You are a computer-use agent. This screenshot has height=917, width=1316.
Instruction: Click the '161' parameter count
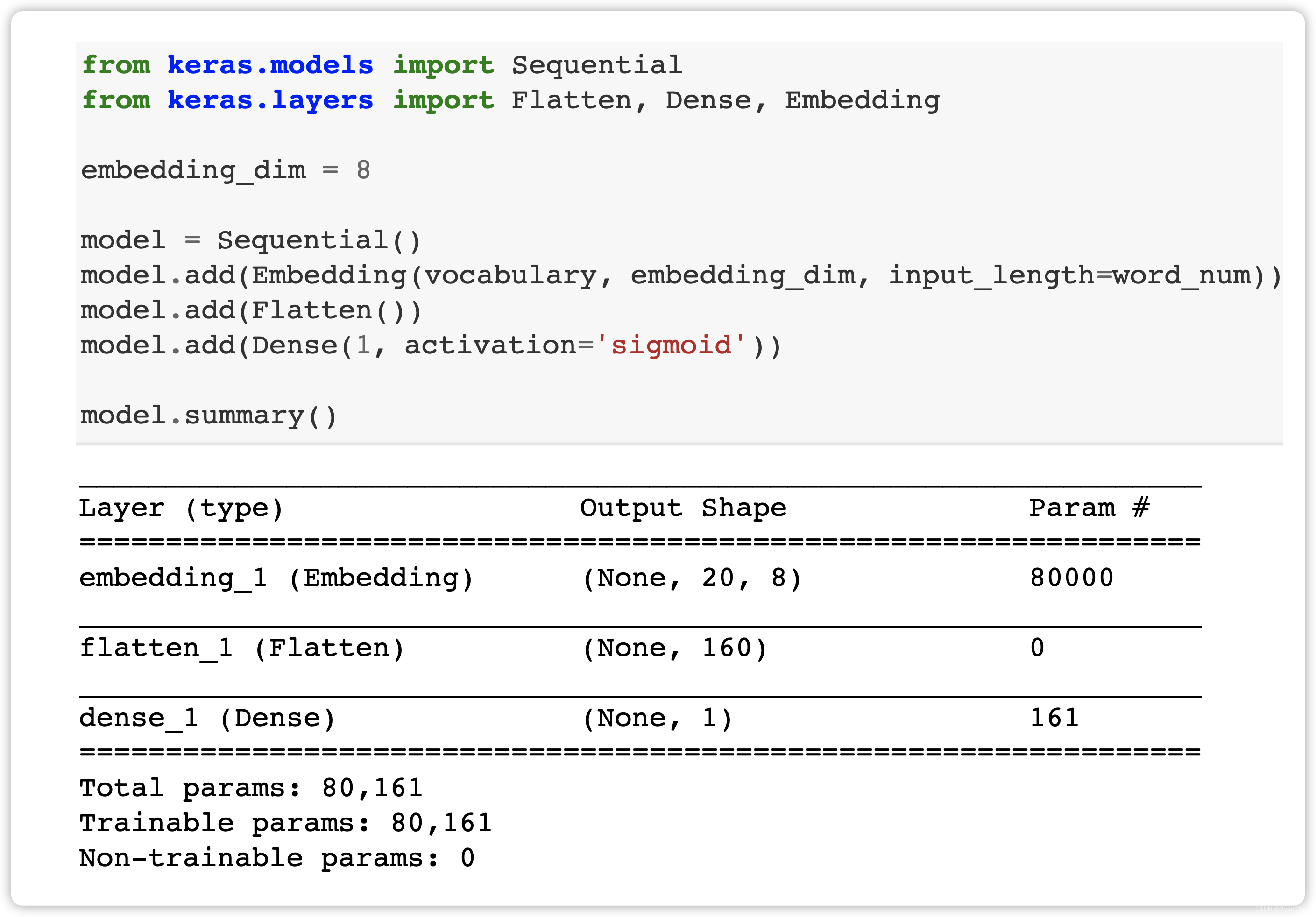click(1054, 718)
